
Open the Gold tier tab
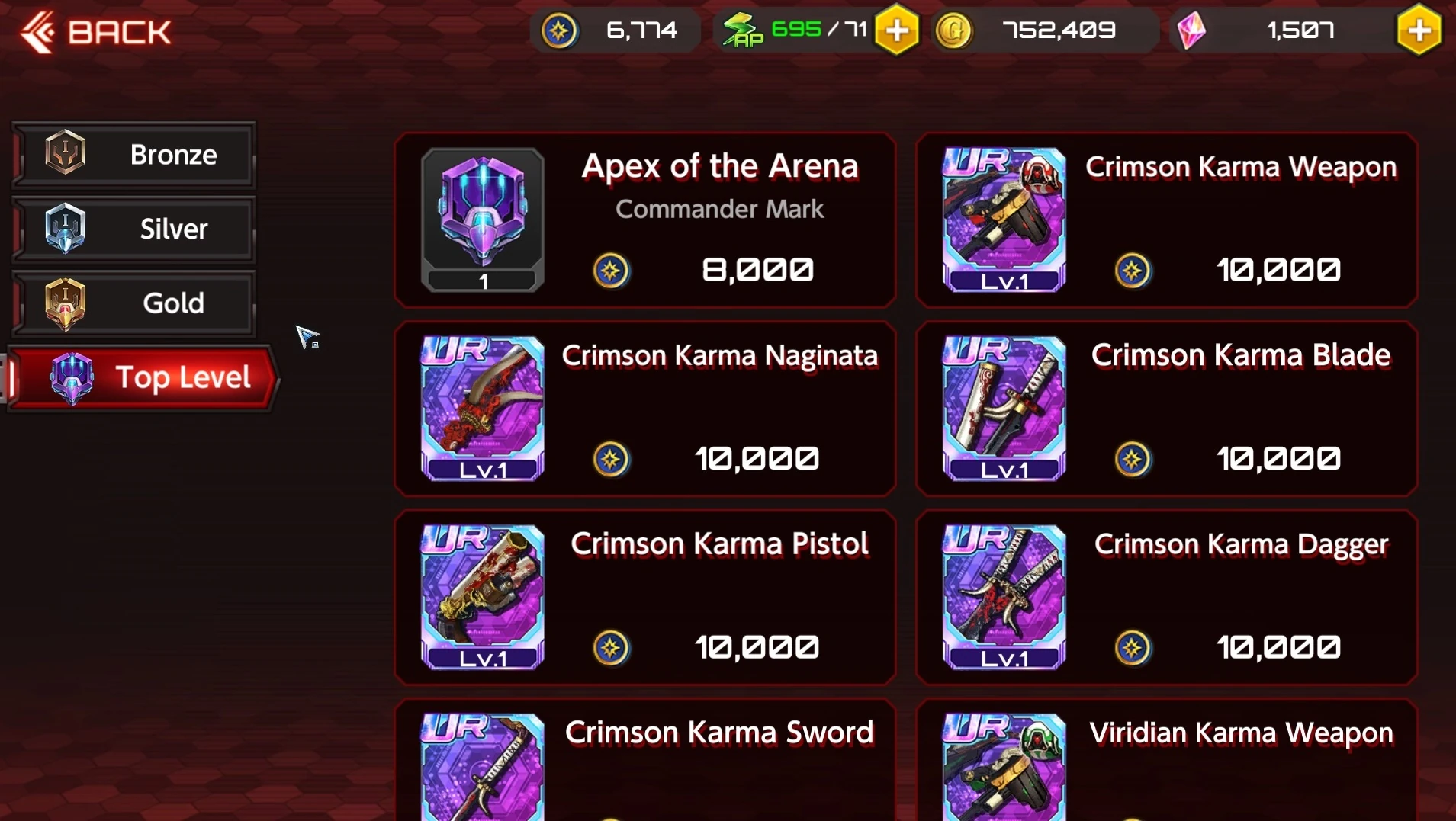[x=134, y=303]
